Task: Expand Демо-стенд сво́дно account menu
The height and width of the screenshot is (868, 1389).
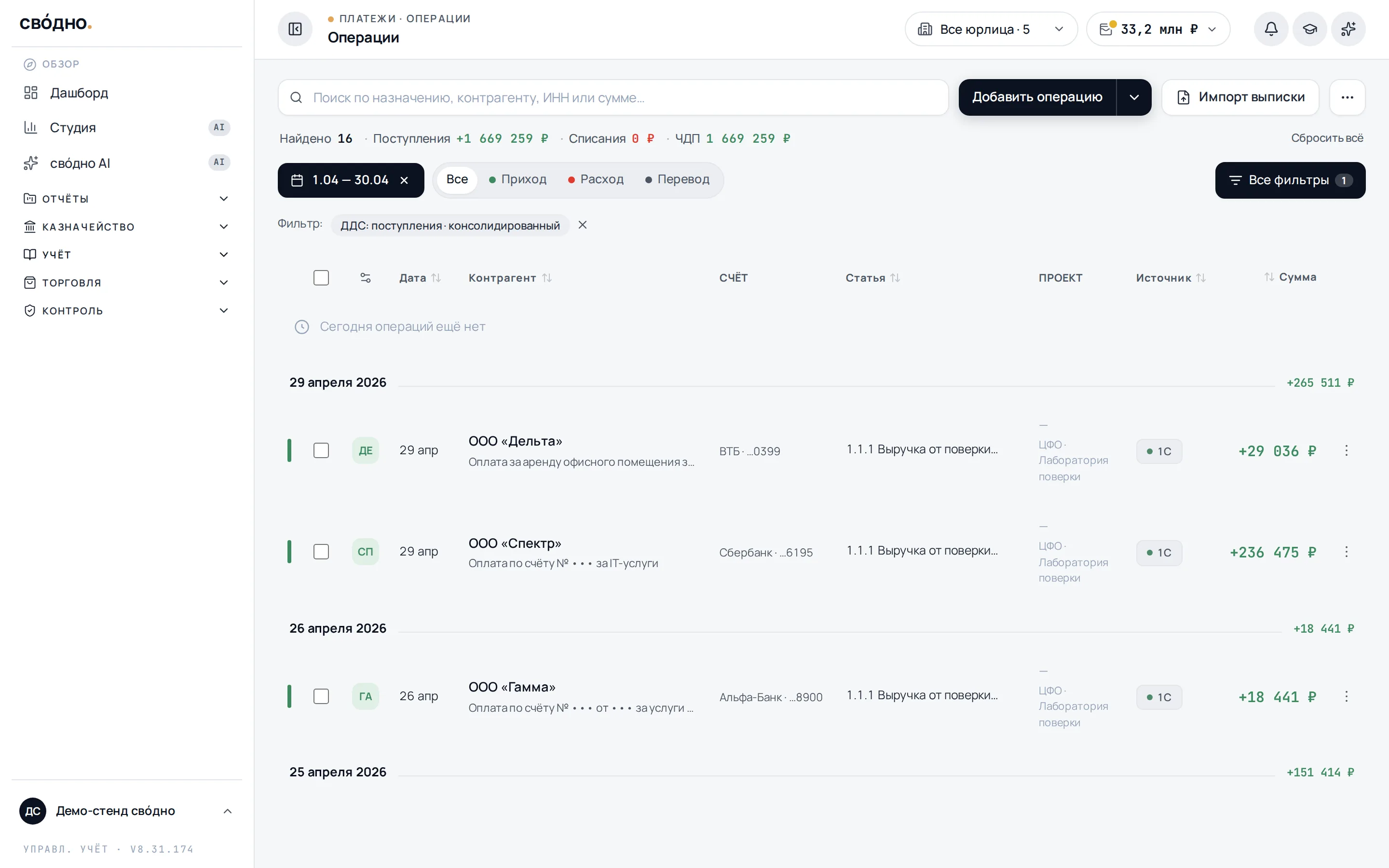Action: coord(126,811)
